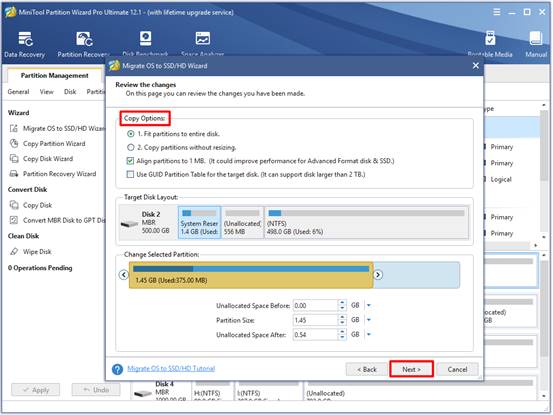Uncheck Align partitions to 1 MB

tap(130, 161)
